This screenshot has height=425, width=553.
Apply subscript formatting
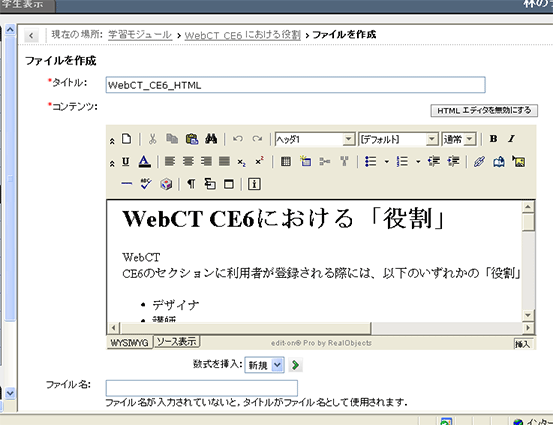pyautogui.click(x=241, y=162)
